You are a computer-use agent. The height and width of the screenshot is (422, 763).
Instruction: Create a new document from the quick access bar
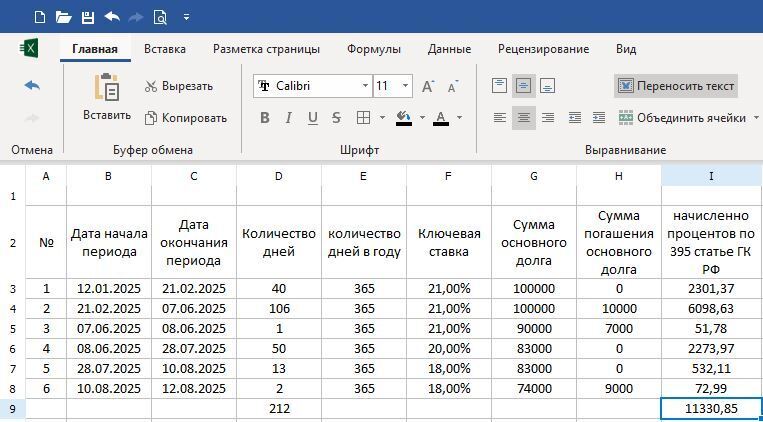click(40, 18)
